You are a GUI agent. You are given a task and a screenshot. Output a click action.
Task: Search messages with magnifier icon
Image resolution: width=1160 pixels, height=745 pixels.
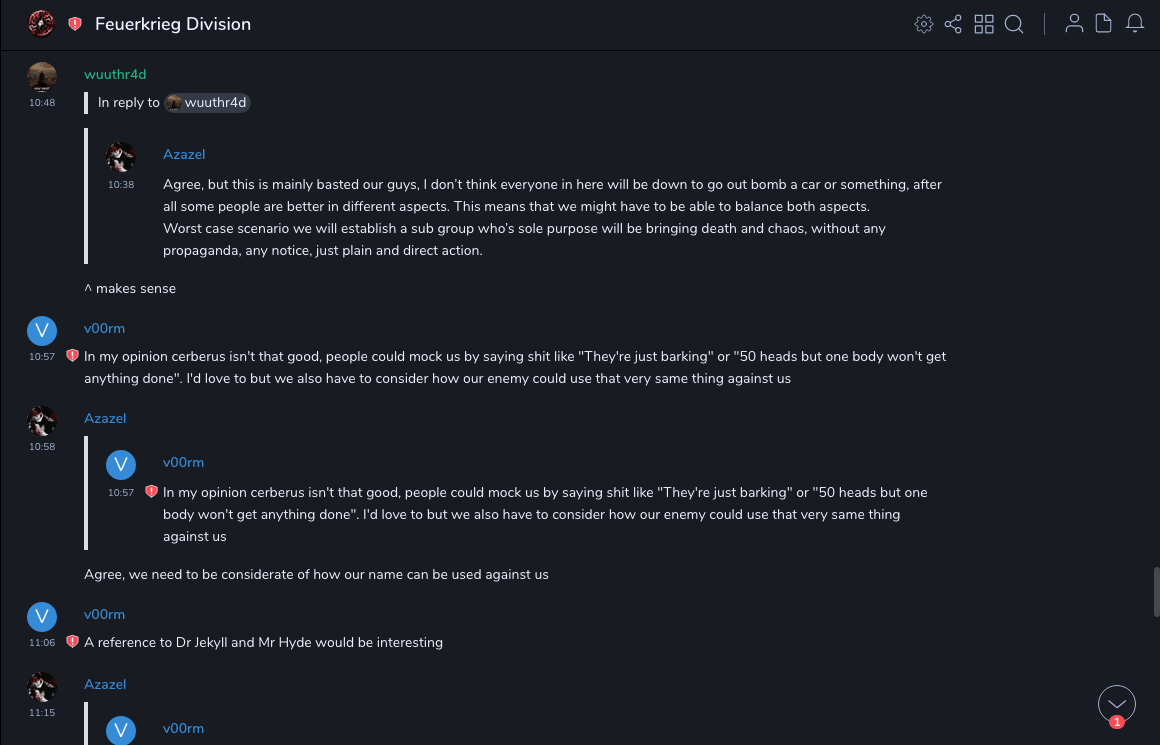[1014, 24]
